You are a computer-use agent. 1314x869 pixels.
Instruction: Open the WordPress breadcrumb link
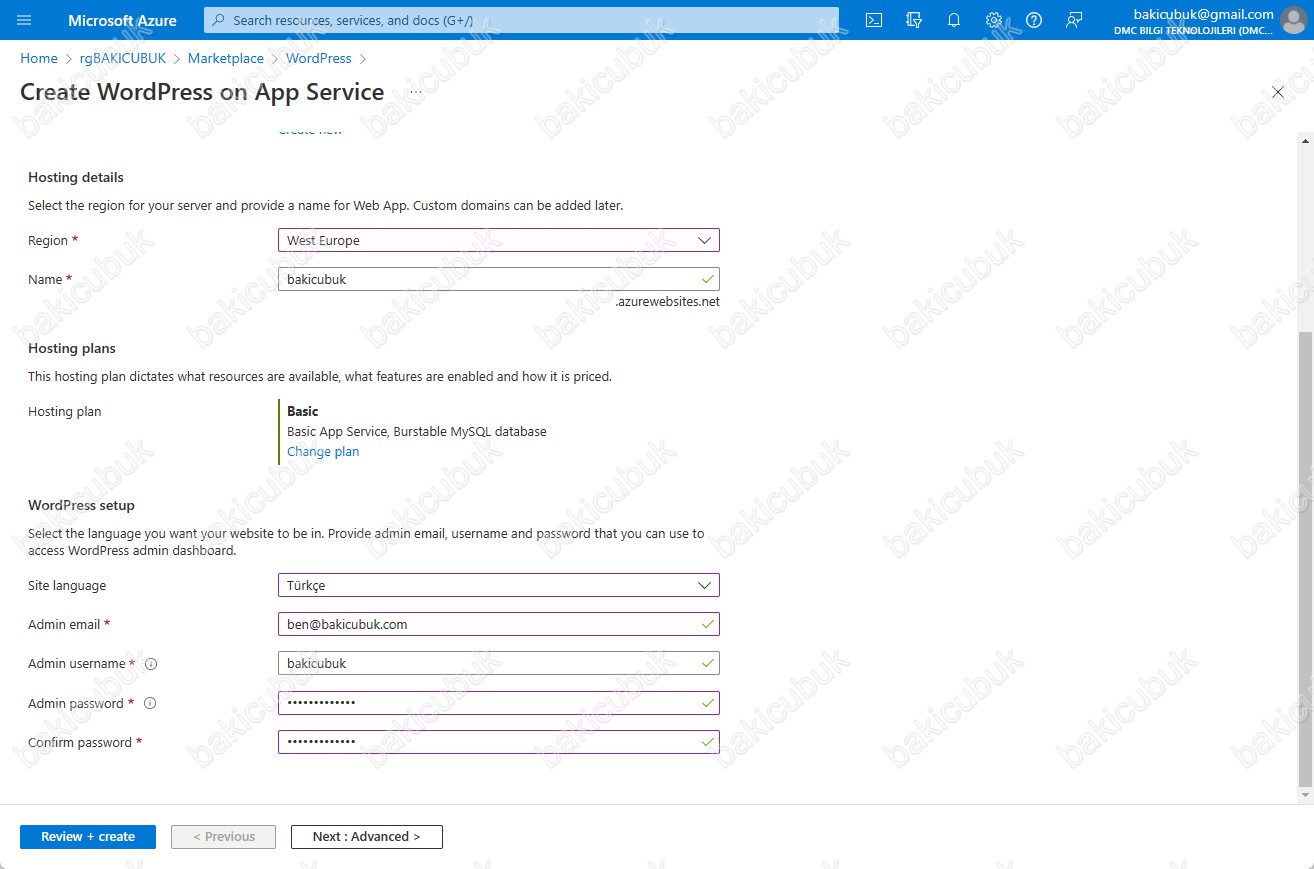(319, 59)
